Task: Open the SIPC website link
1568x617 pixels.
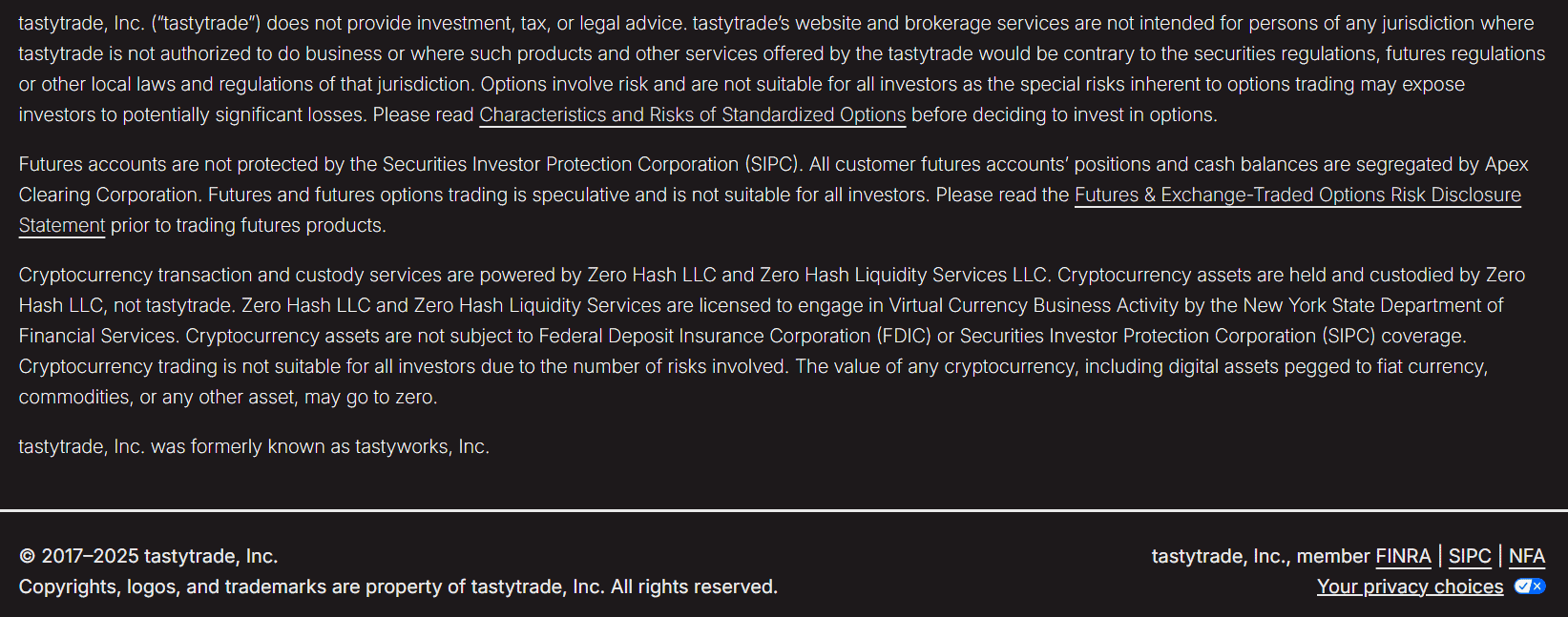Action: (1470, 556)
